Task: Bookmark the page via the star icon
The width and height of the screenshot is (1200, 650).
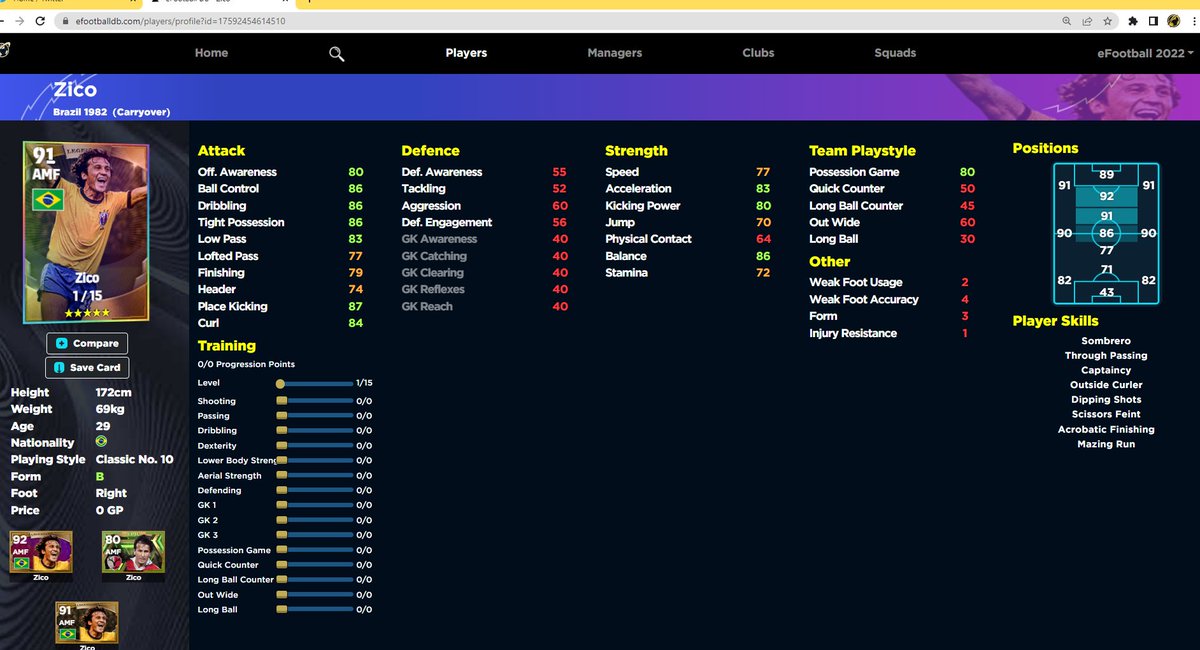Action: [x=1106, y=18]
